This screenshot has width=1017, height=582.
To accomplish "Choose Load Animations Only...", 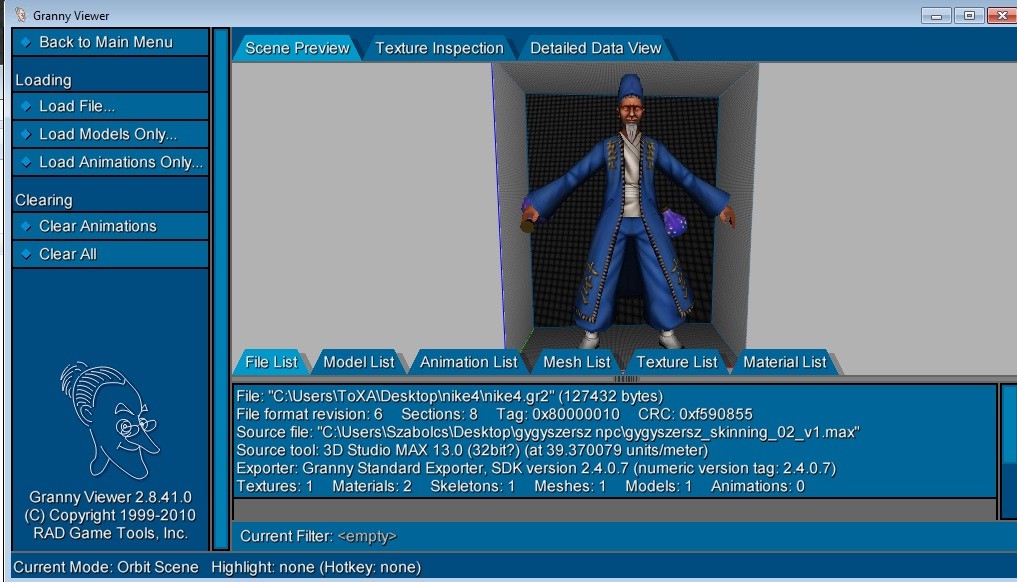I will point(110,162).
